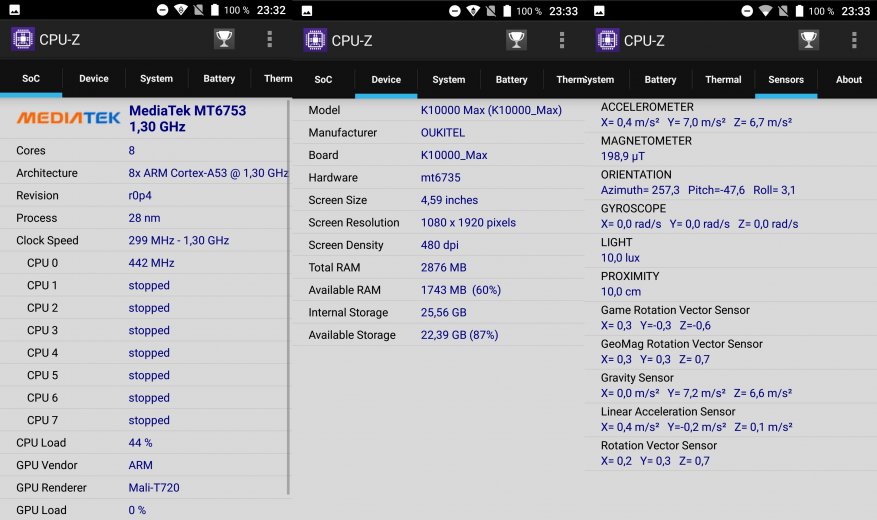This screenshot has width=877, height=520.
Task: Click the PROXIMITY reading '10,0 cm'
Action: pyautogui.click(x=621, y=292)
